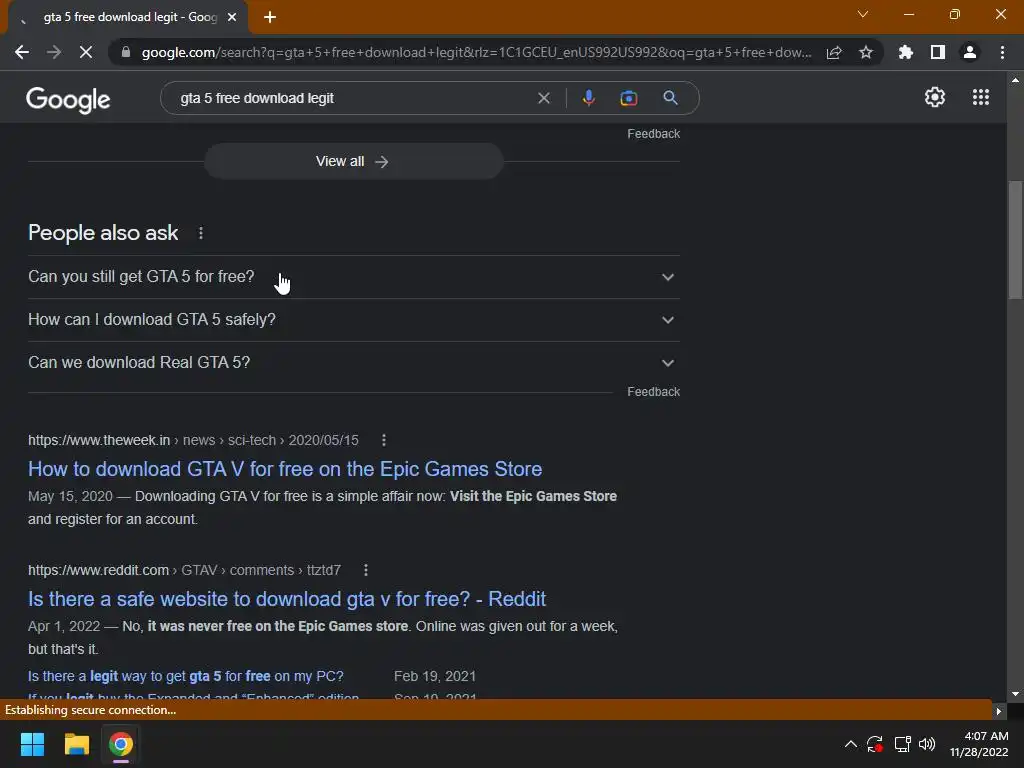
Task: Open Google quick settings gear
Action: pos(935,97)
